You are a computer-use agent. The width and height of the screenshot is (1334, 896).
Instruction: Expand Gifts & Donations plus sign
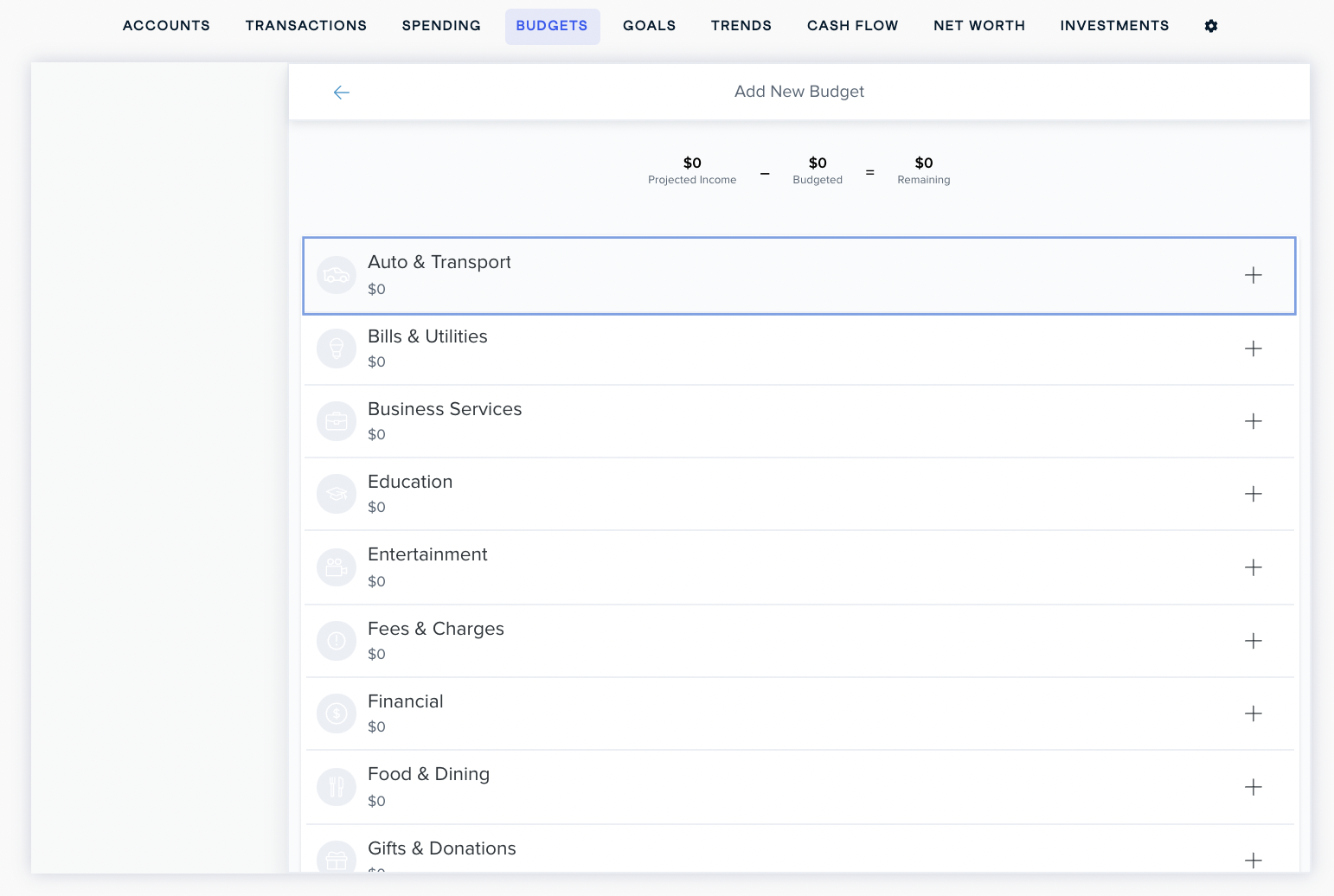[x=1253, y=860]
